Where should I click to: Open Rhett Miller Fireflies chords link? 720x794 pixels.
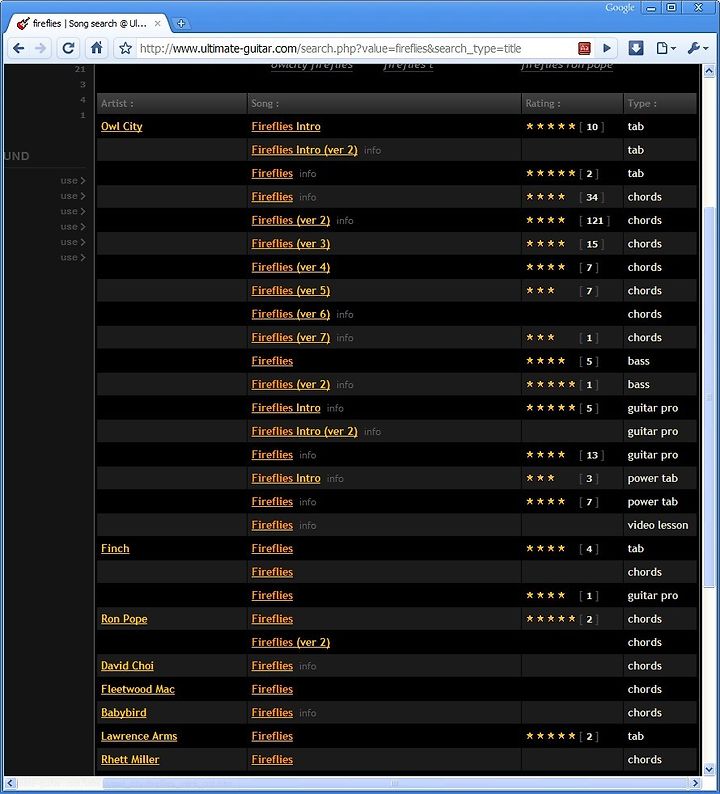click(x=272, y=760)
